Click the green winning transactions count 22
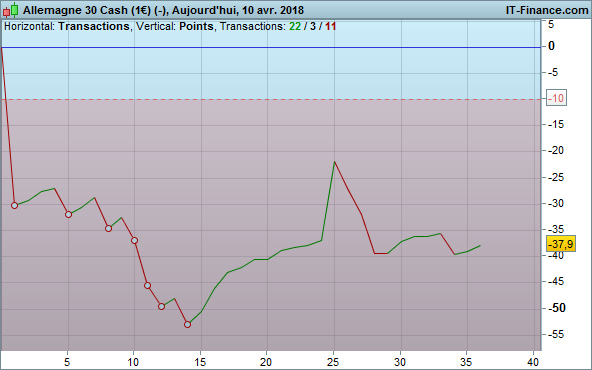 coord(295,26)
